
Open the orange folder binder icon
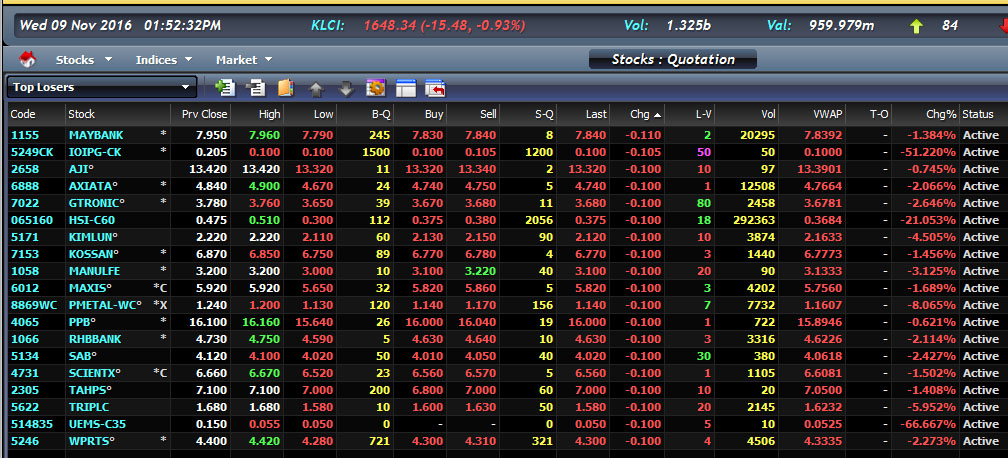(x=285, y=87)
